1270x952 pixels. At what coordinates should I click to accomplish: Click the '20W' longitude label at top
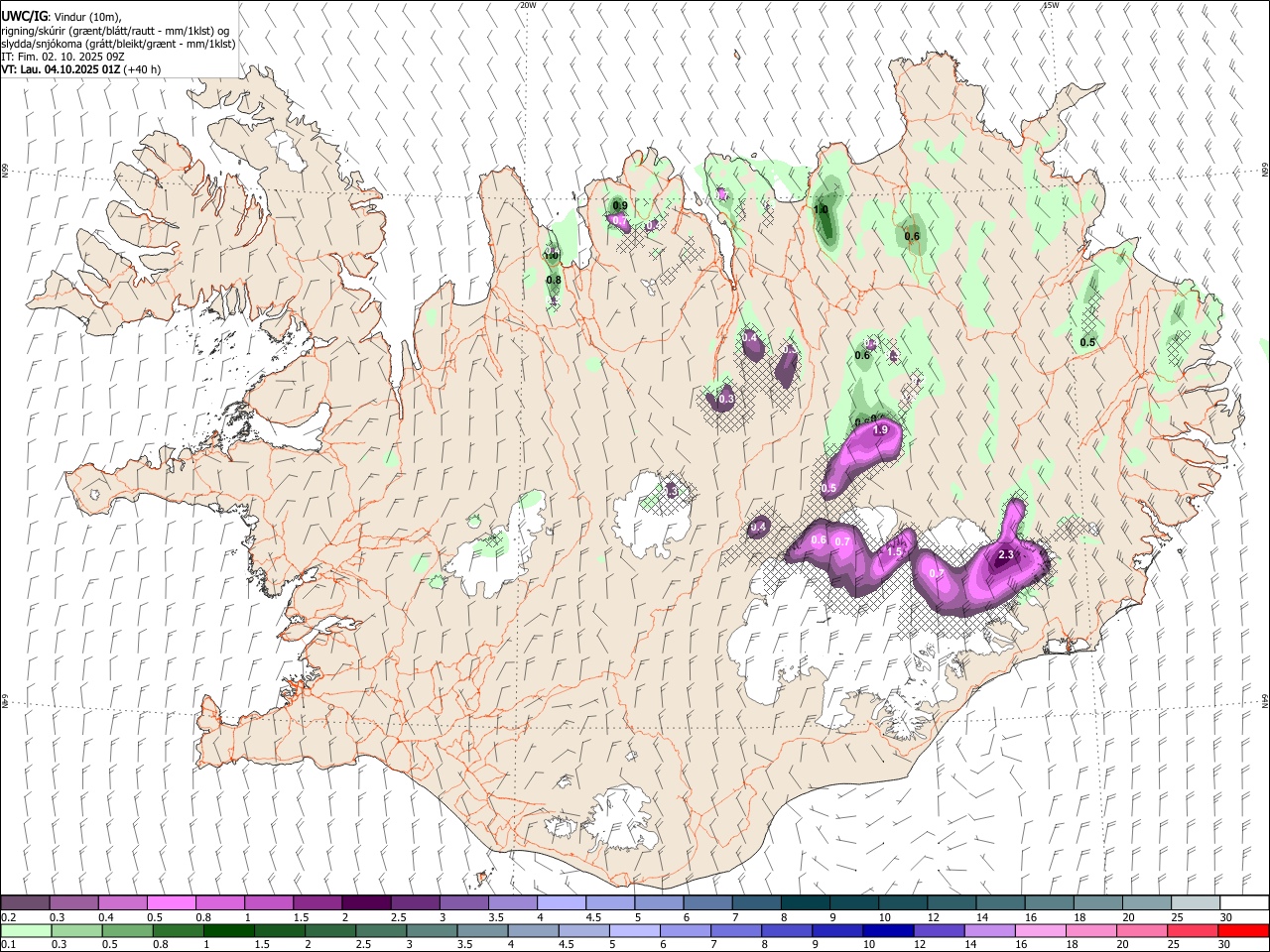click(528, 5)
